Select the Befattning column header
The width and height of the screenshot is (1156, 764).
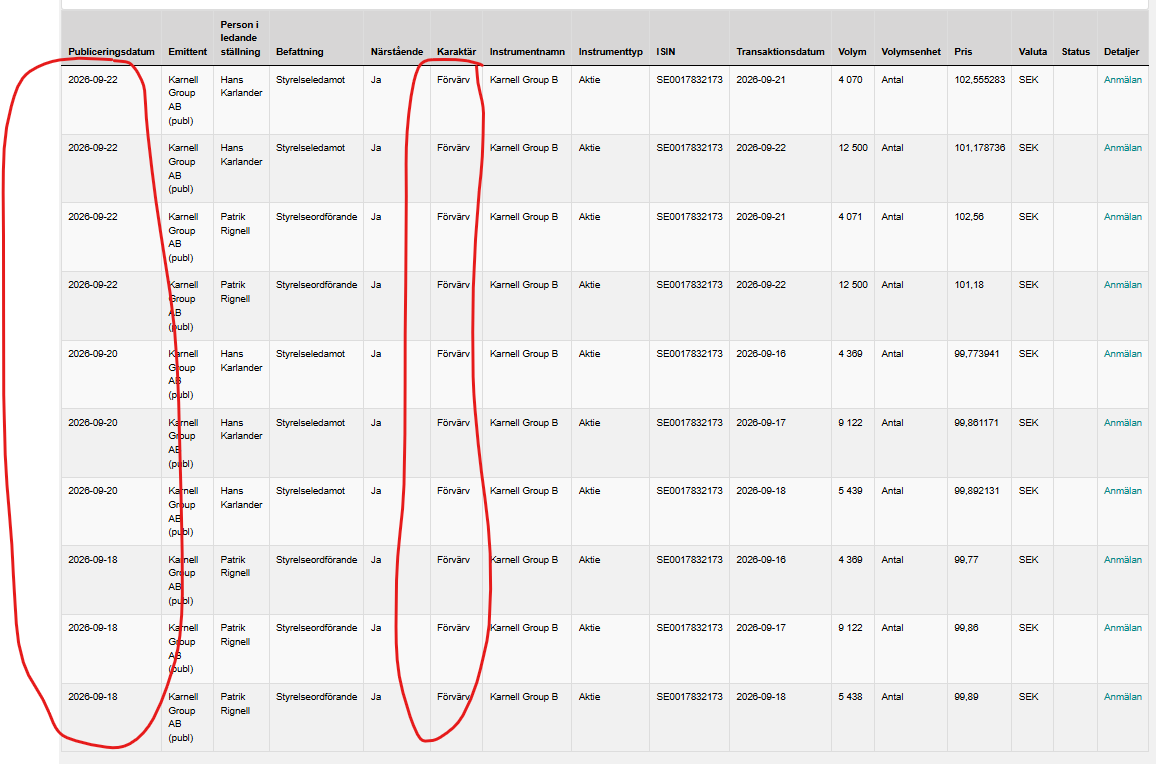pyautogui.click(x=299, y=52)
